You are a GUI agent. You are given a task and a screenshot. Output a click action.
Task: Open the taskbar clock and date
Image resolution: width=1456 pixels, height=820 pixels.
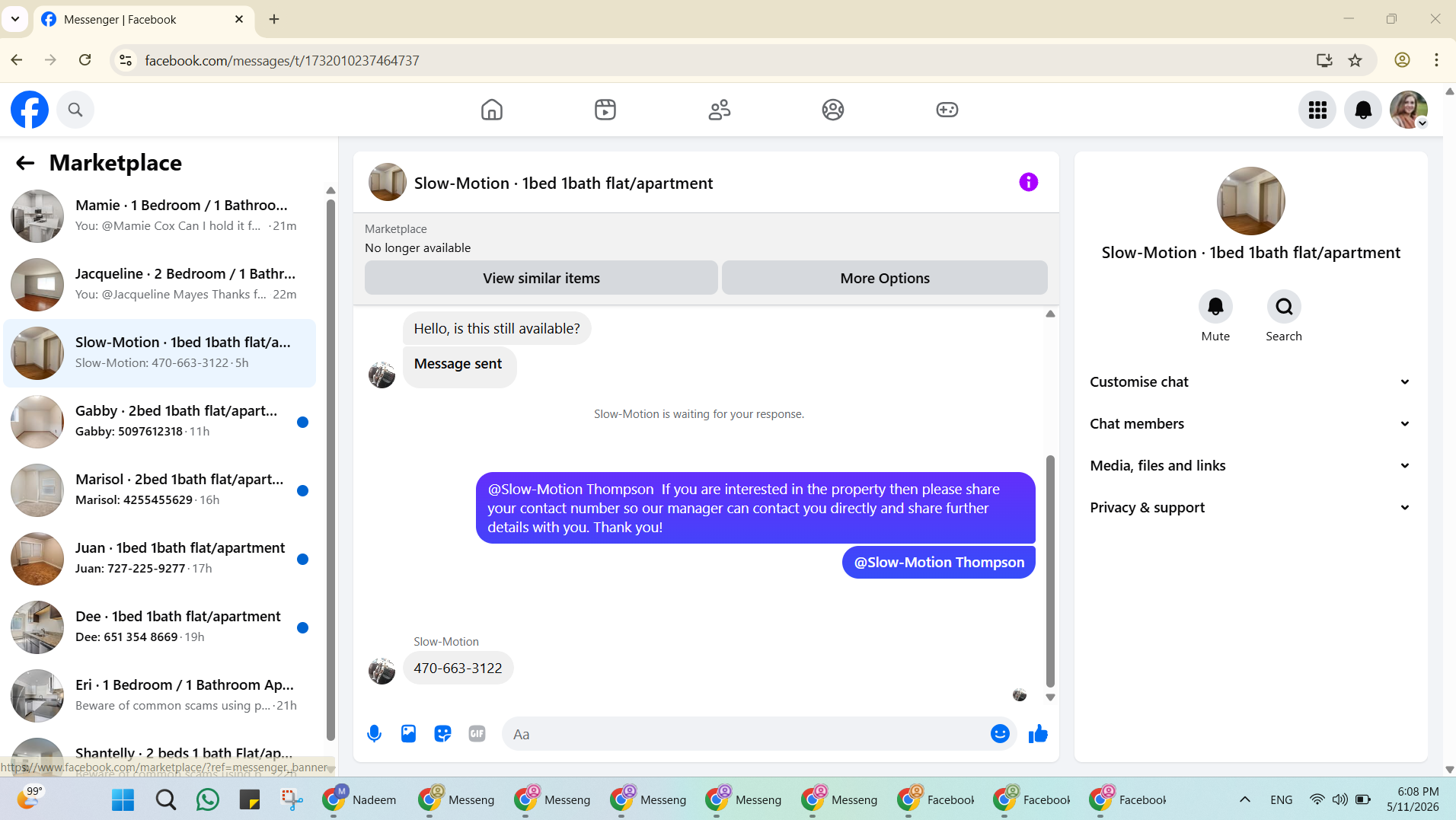coord(1413,799)
